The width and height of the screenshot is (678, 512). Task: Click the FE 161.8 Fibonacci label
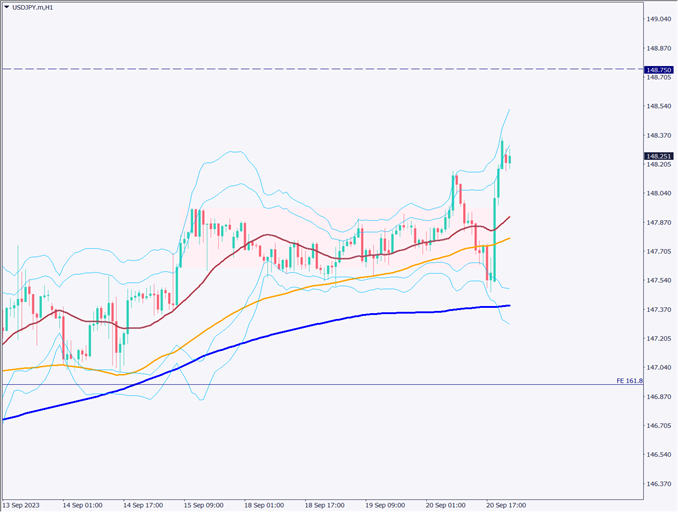pyautogui.click(x=629, y=381)
